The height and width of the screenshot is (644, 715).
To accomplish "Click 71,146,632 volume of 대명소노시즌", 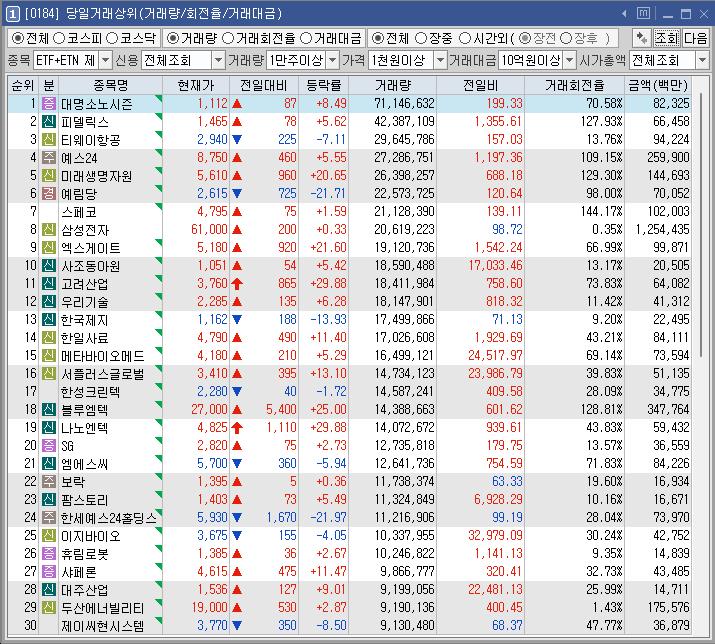I will 404,104.
